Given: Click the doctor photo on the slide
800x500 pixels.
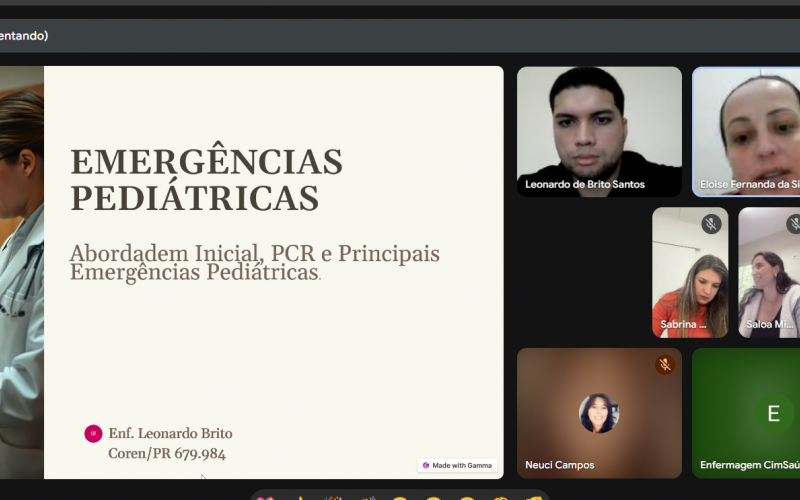Looking at the screenshot, I should (x=21, y=270).
